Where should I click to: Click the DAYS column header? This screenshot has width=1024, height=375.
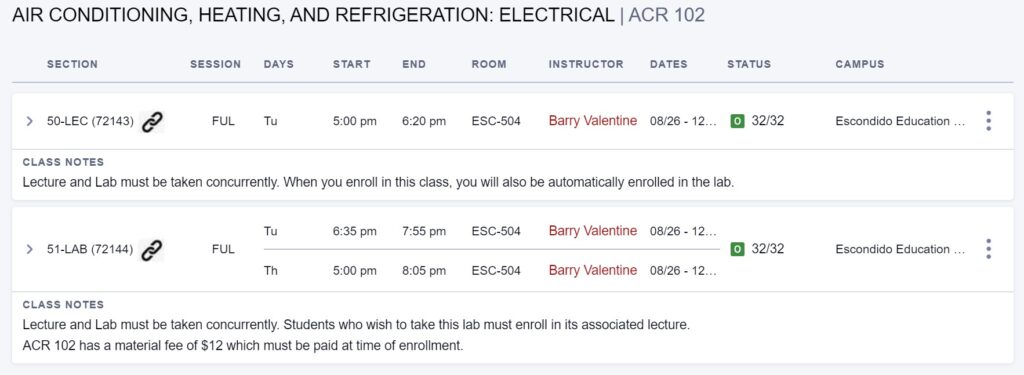pos(279,64)
